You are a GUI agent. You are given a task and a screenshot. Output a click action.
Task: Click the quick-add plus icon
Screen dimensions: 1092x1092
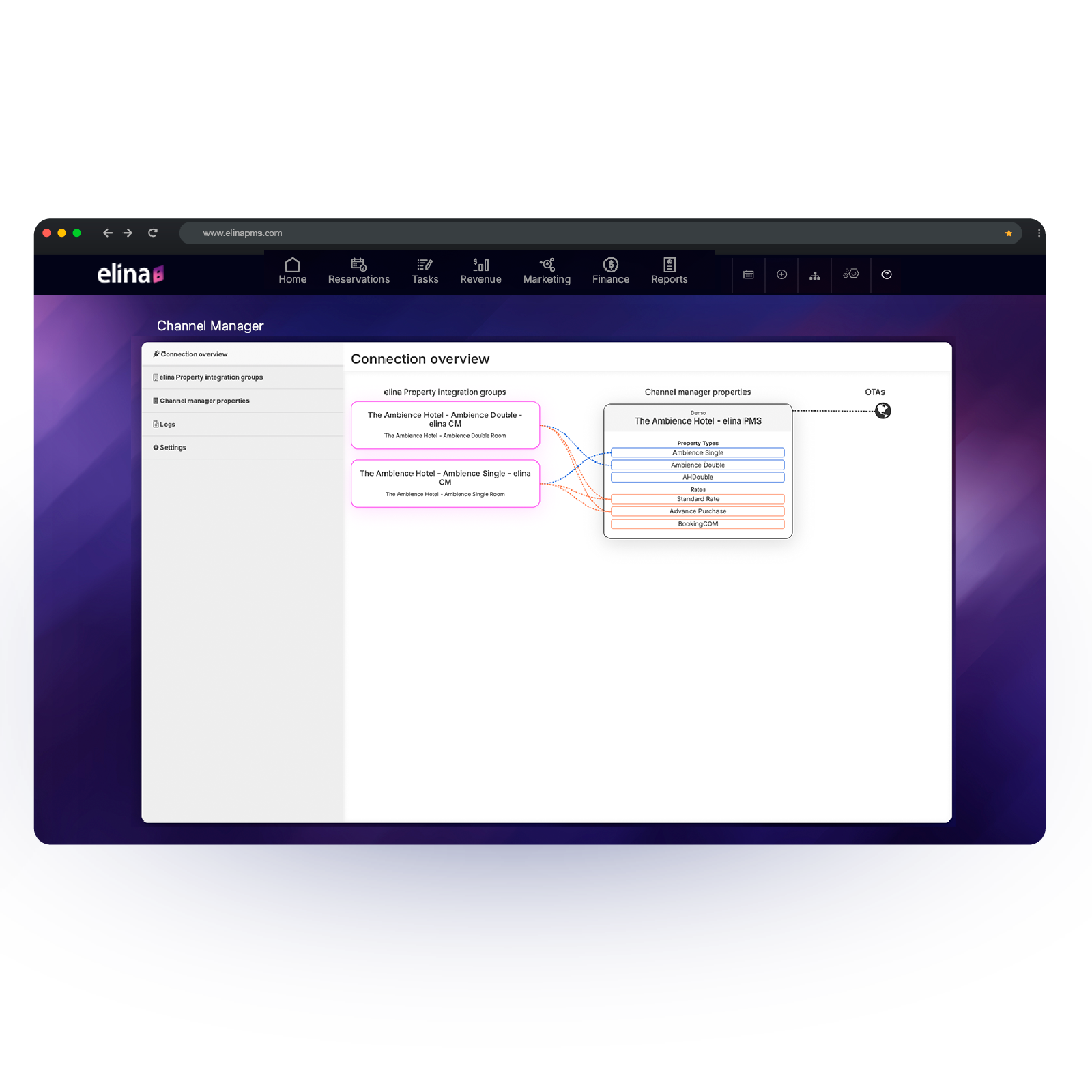coord(781,274)
